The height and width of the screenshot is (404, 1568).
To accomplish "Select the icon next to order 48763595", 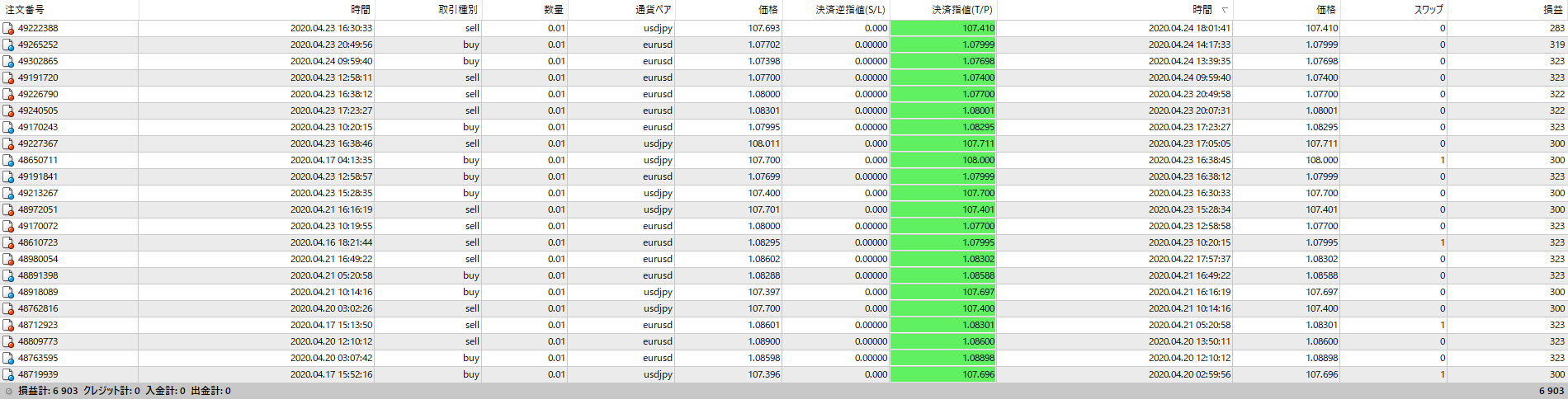I will (x=8, y=358).
